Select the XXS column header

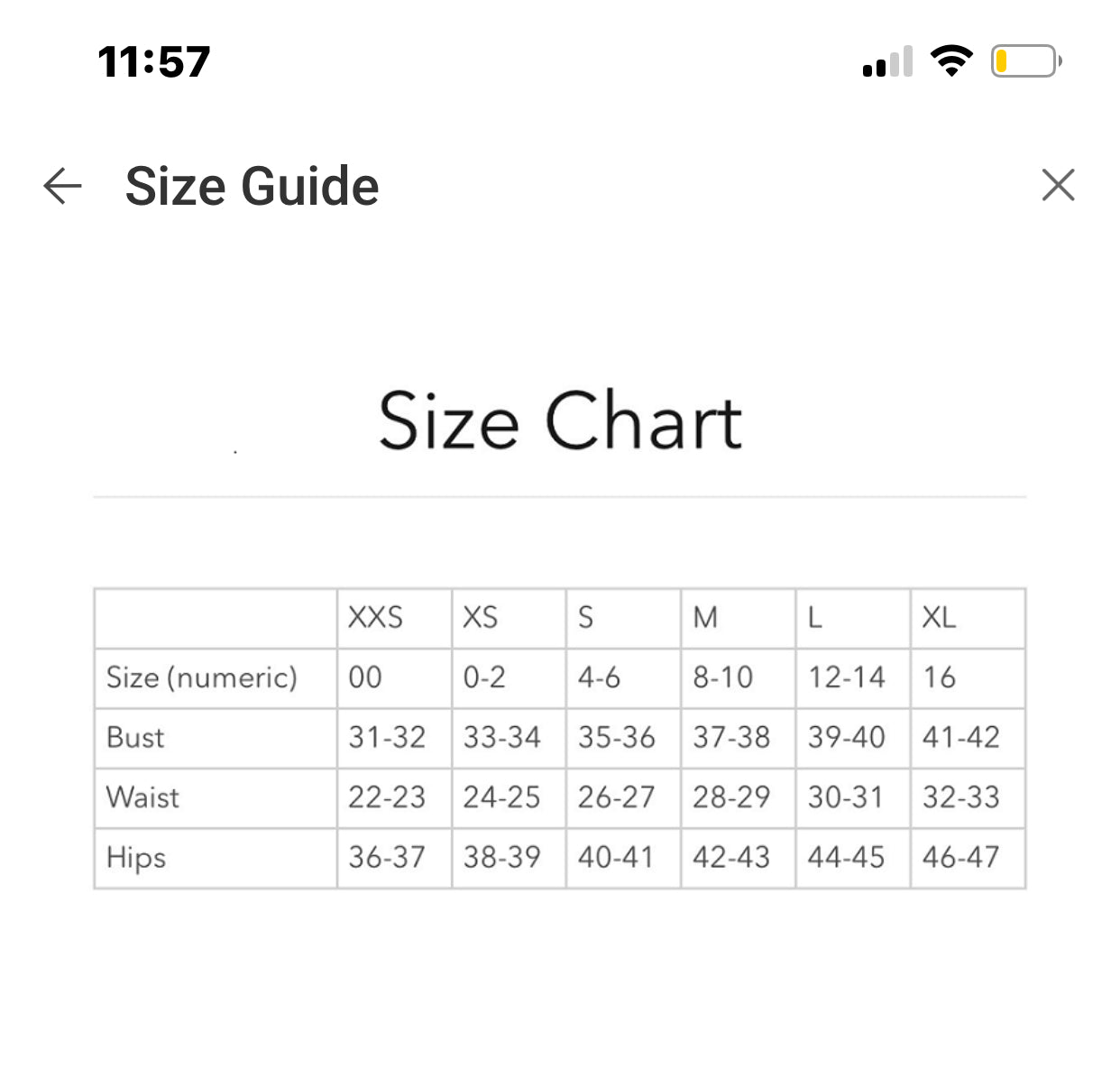[394, 618]
